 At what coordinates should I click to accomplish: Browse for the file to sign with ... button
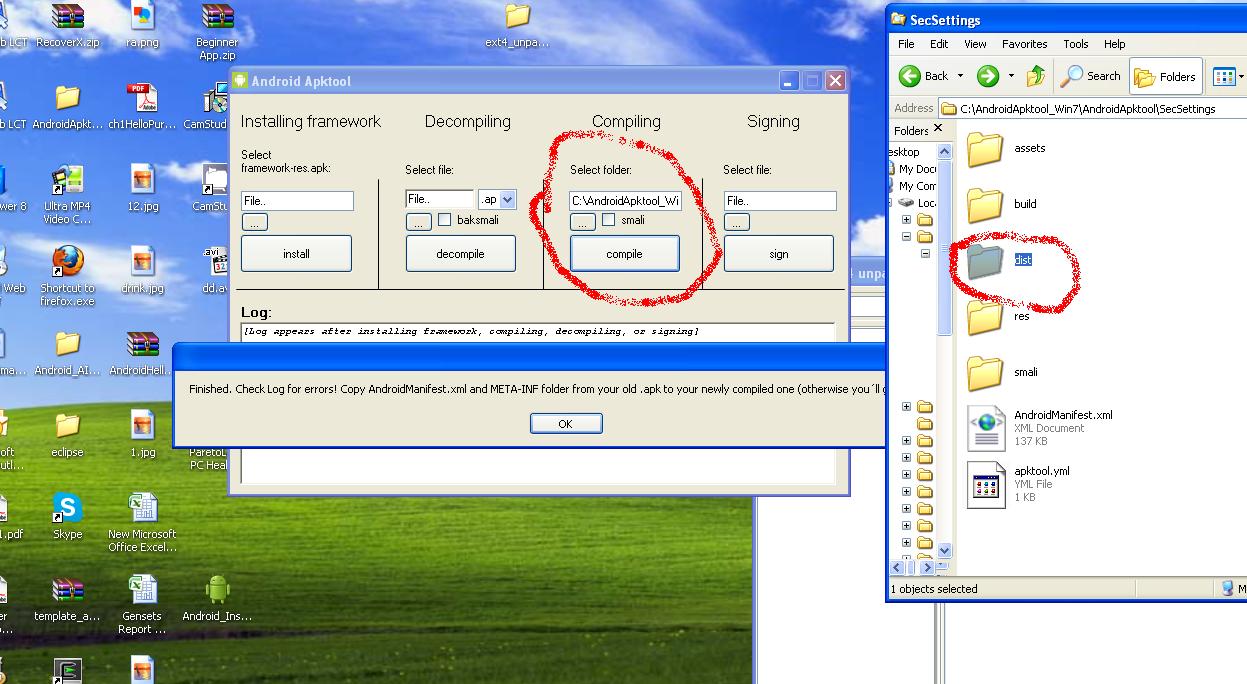[736, 222]
